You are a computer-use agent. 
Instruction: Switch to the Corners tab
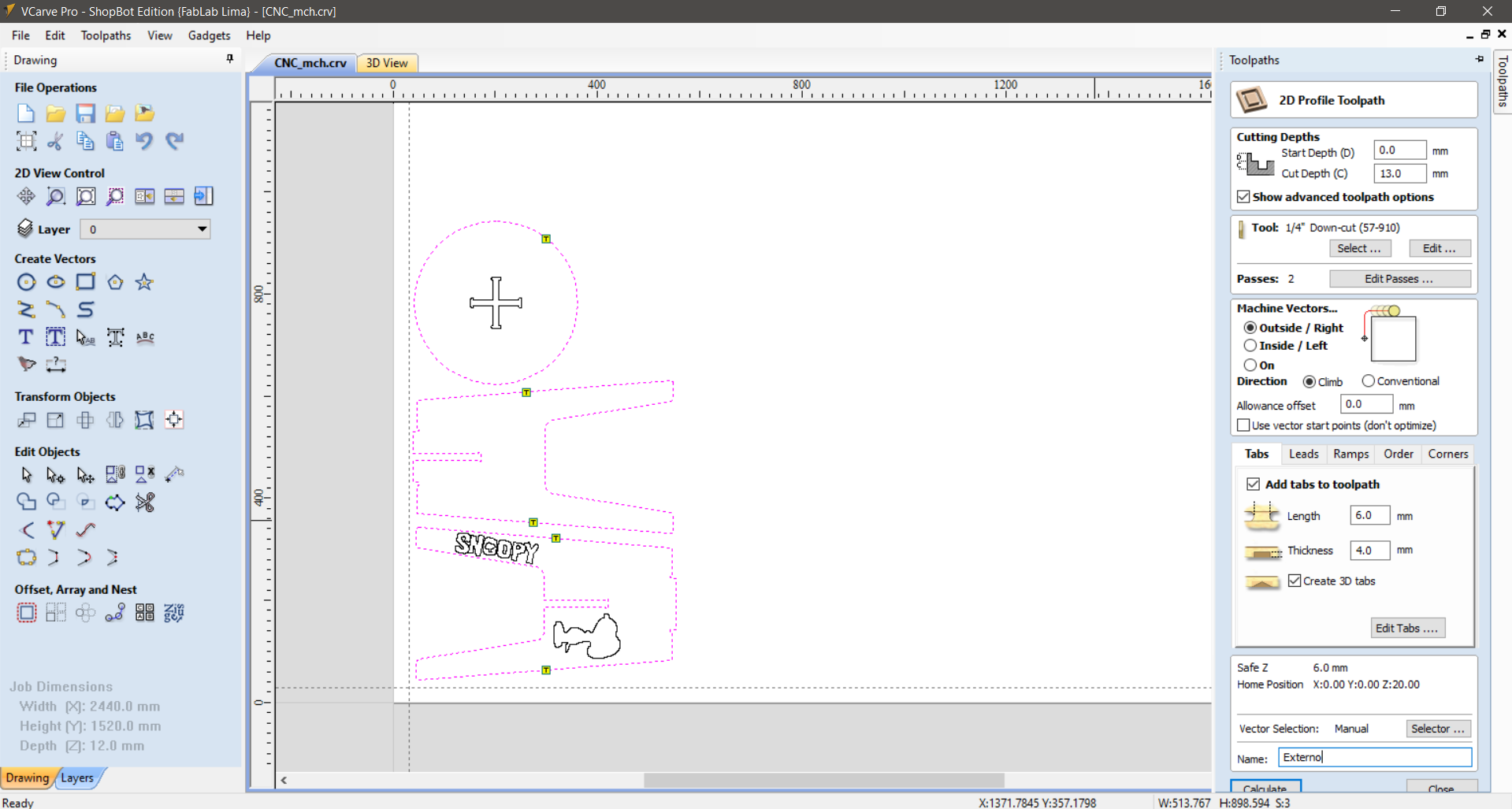[x=1447, y=454]
